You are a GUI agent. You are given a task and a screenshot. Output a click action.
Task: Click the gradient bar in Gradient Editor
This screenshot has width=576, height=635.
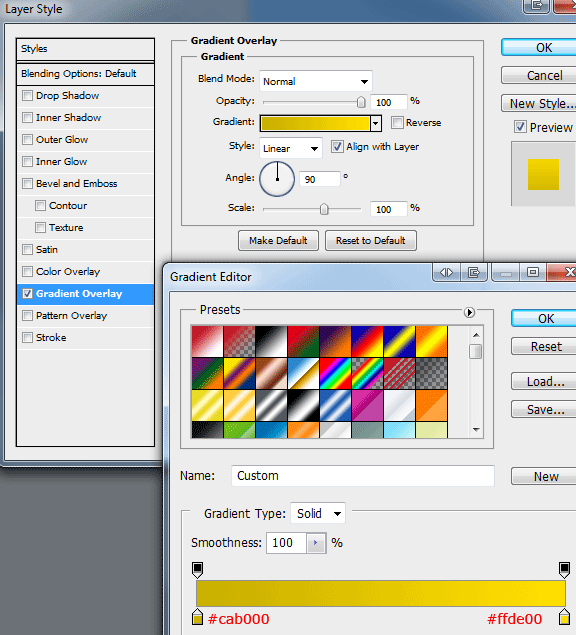click(x=381, y=593)
